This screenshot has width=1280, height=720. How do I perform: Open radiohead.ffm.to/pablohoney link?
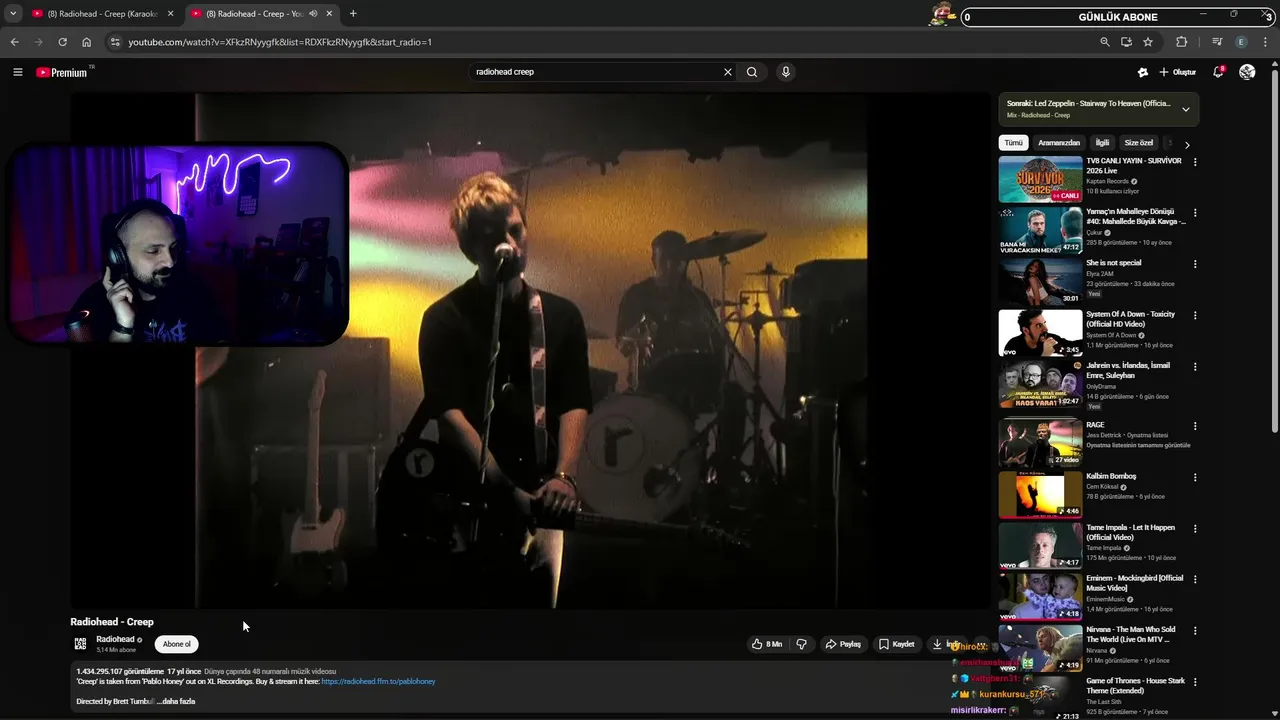tap(378, 681)
